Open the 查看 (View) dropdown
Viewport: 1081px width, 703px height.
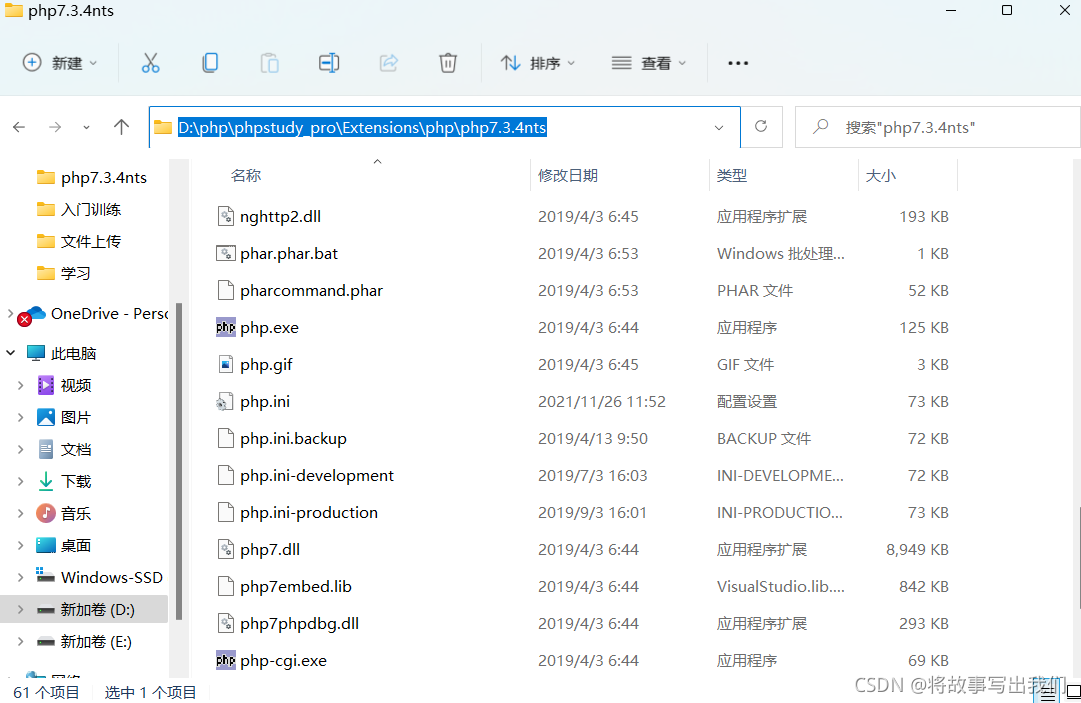pyautogui.click(x=649, y=63)
